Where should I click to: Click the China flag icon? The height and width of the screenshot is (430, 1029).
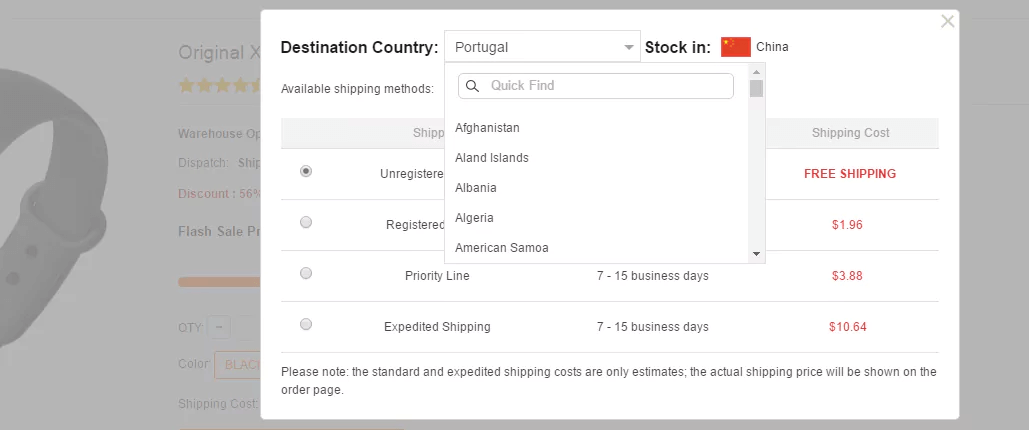pos(735,47)
